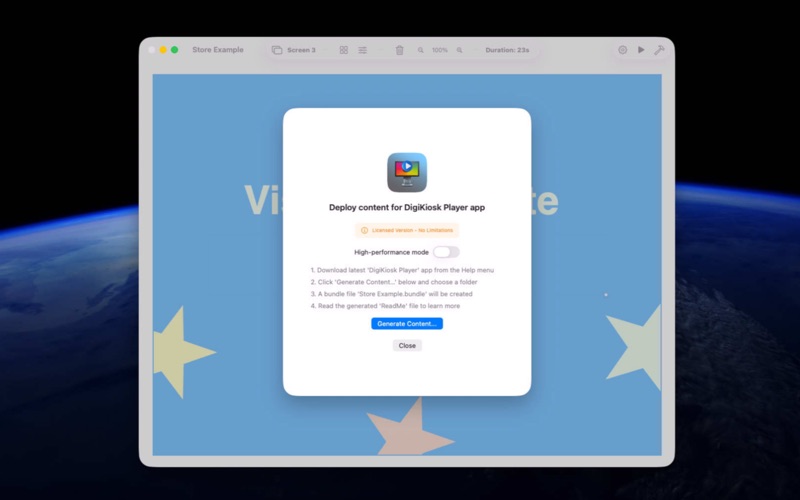Click the screens stack icon beside Screen 3

pos(277,50)
